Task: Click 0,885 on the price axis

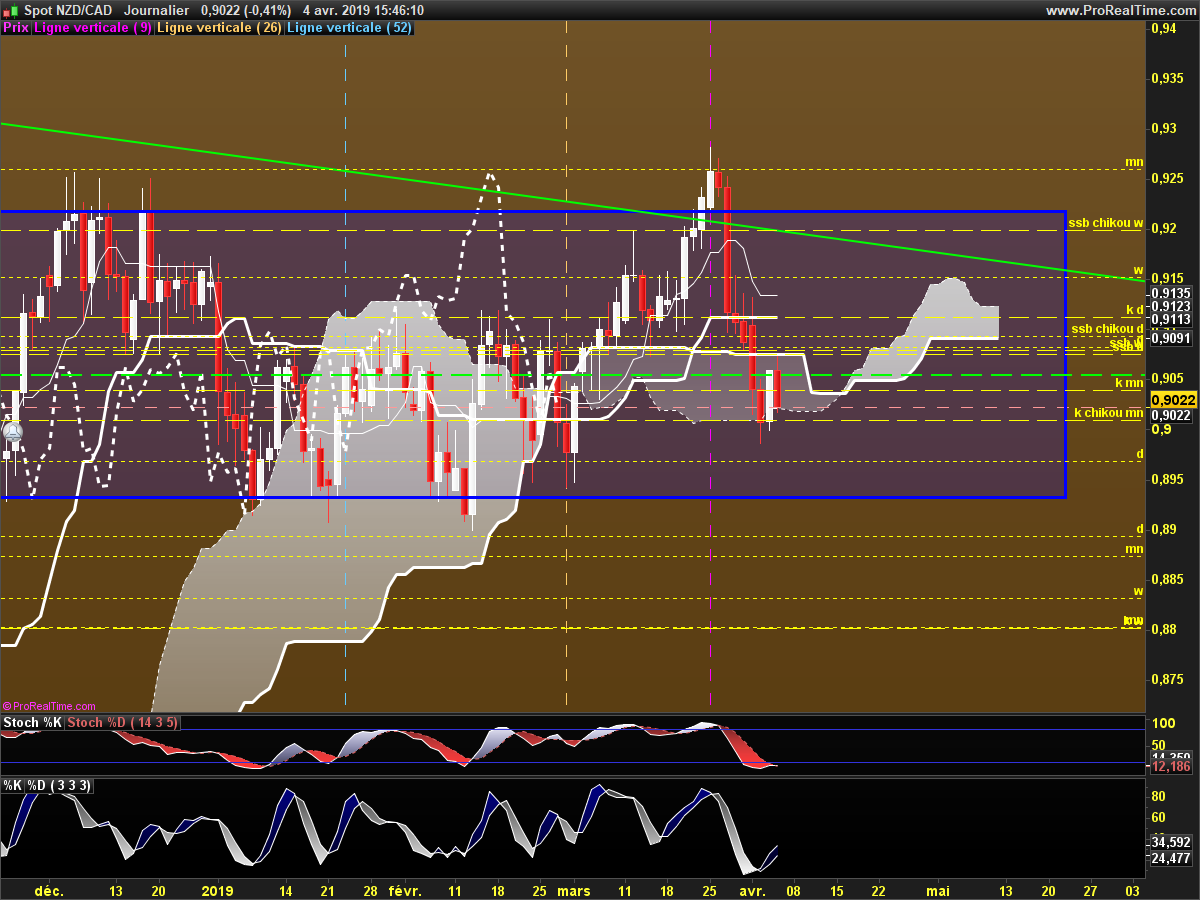Action: pos(1167,579)
